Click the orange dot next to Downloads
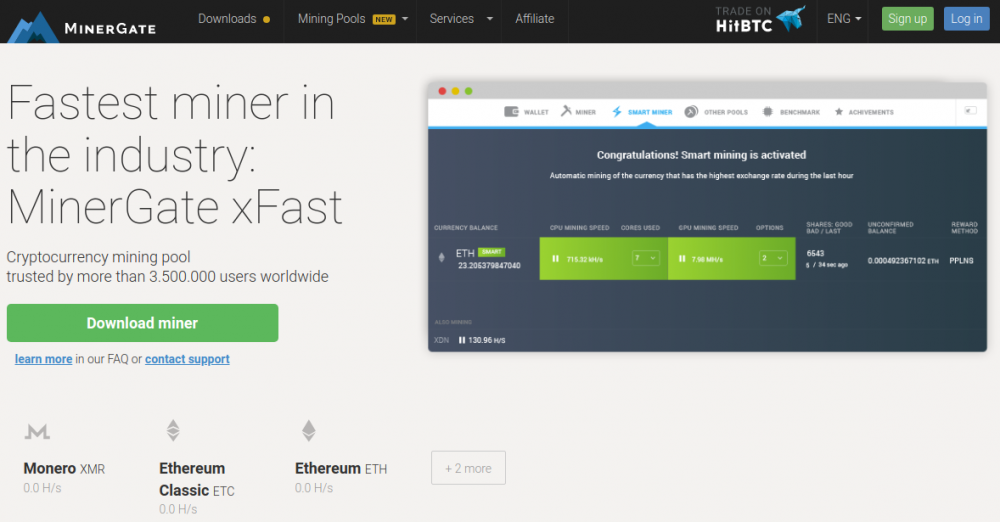 pos(267,19)
